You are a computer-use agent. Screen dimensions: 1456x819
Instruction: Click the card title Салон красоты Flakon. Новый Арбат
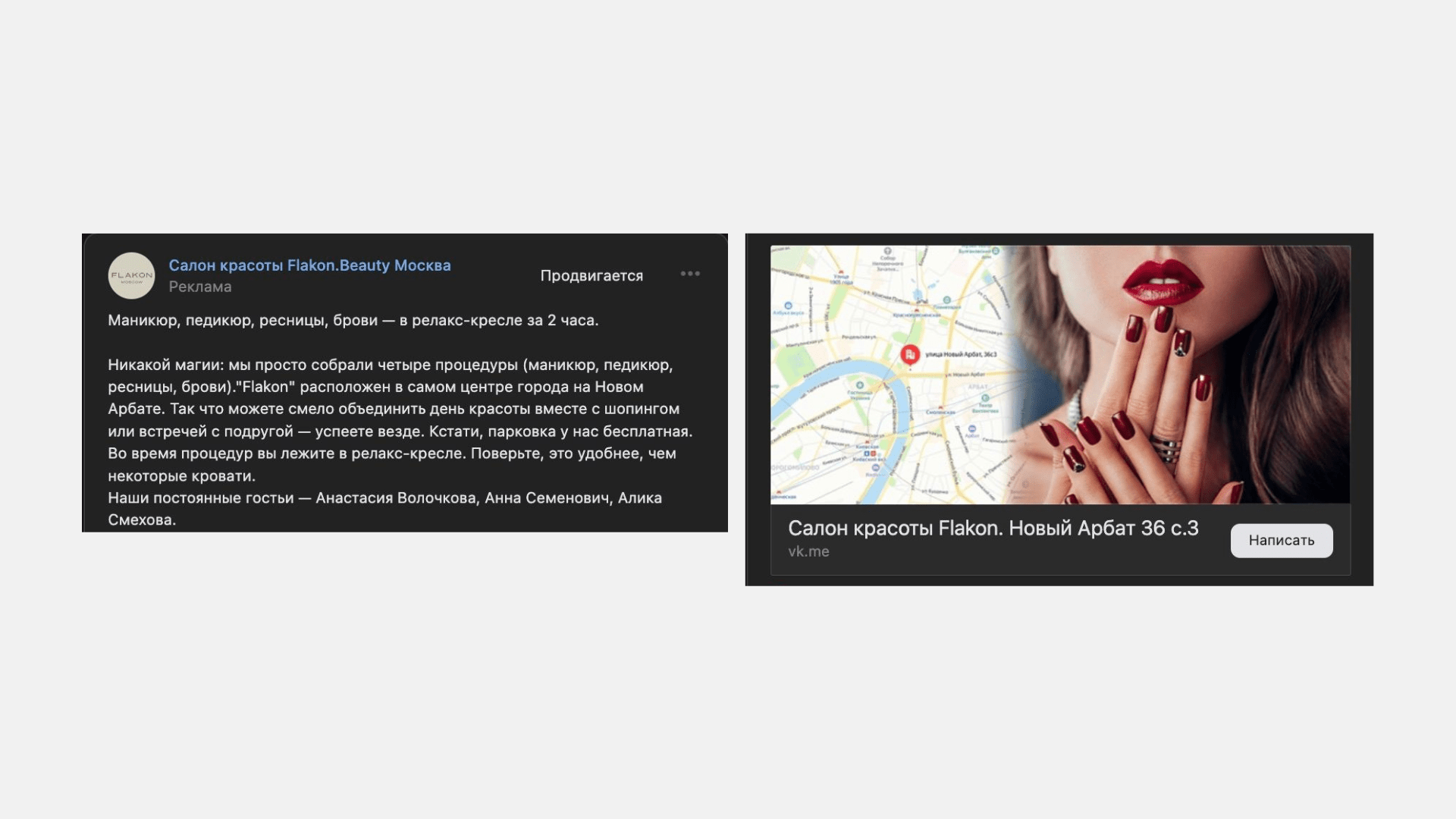[993, 528]
